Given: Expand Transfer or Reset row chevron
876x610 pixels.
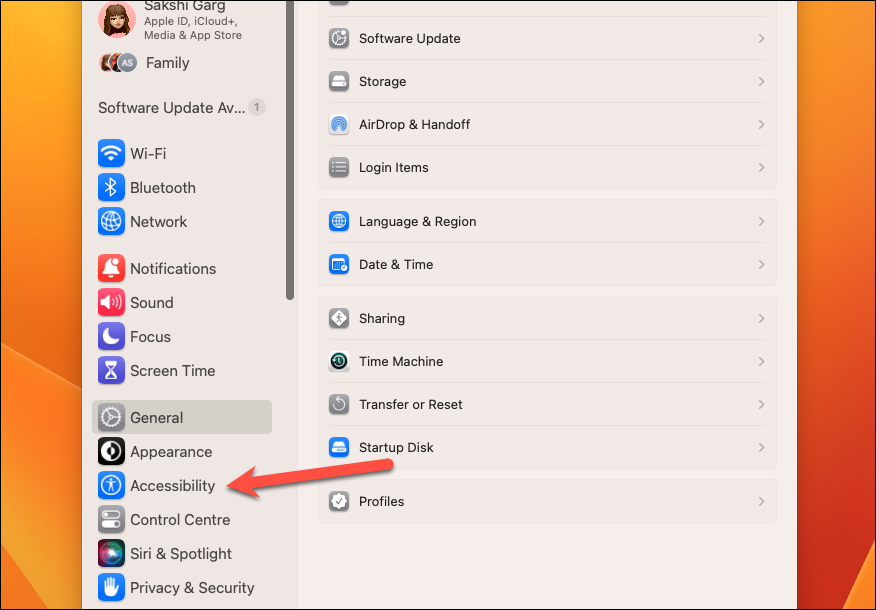Looking at the screenshot, I should (761, 404).
